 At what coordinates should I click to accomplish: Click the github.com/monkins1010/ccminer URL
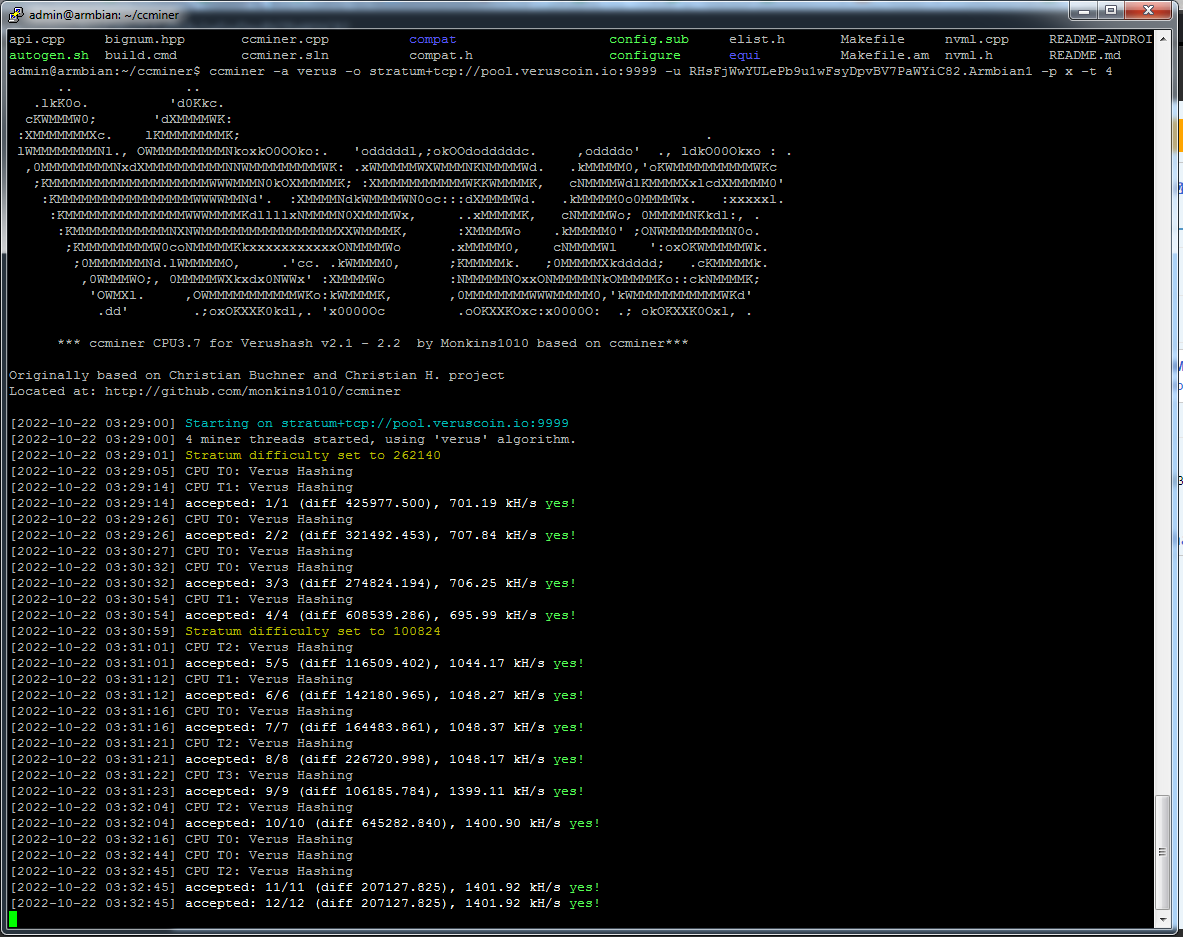click(253, 391)
